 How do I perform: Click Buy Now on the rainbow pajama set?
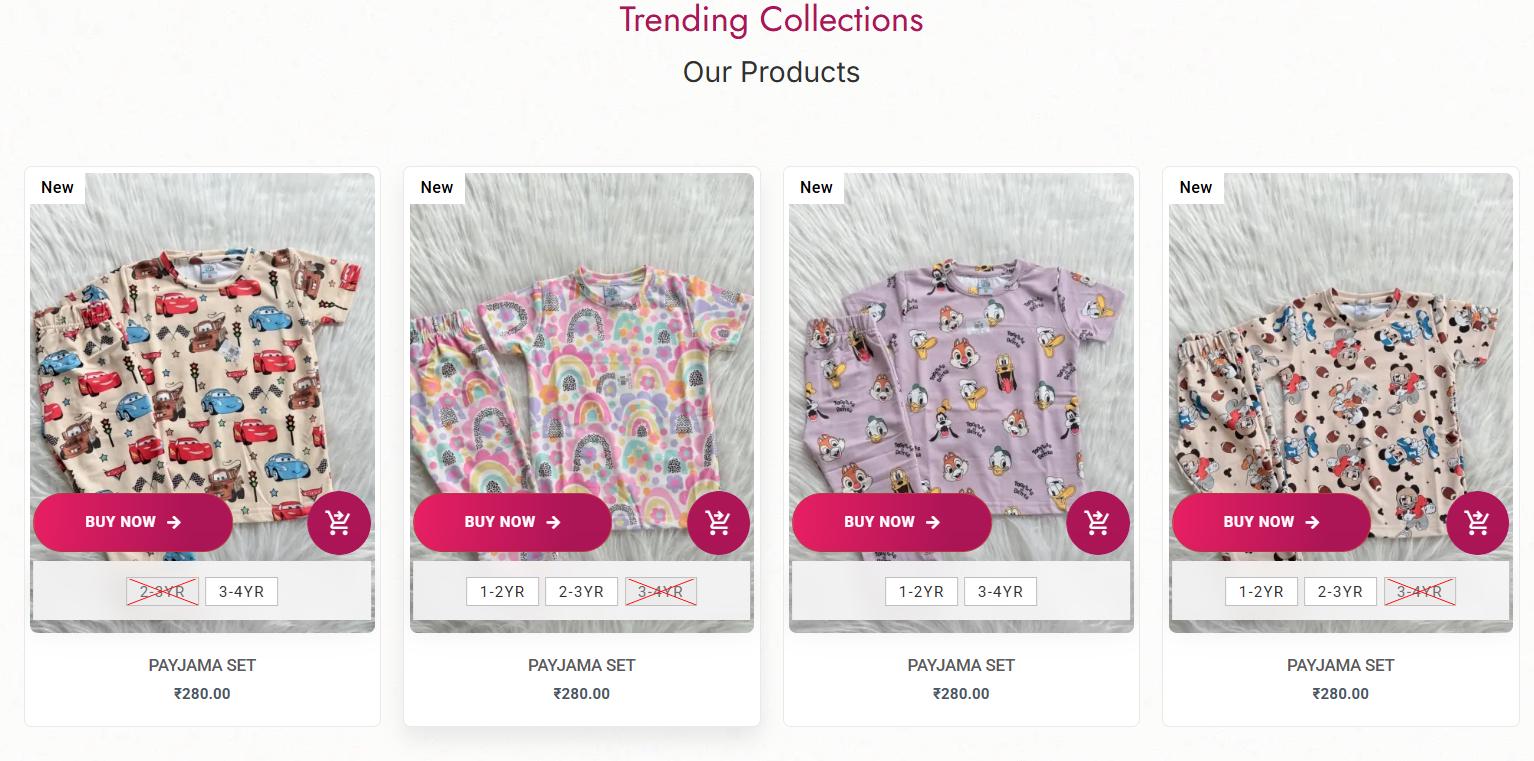(x=512, y=522)
